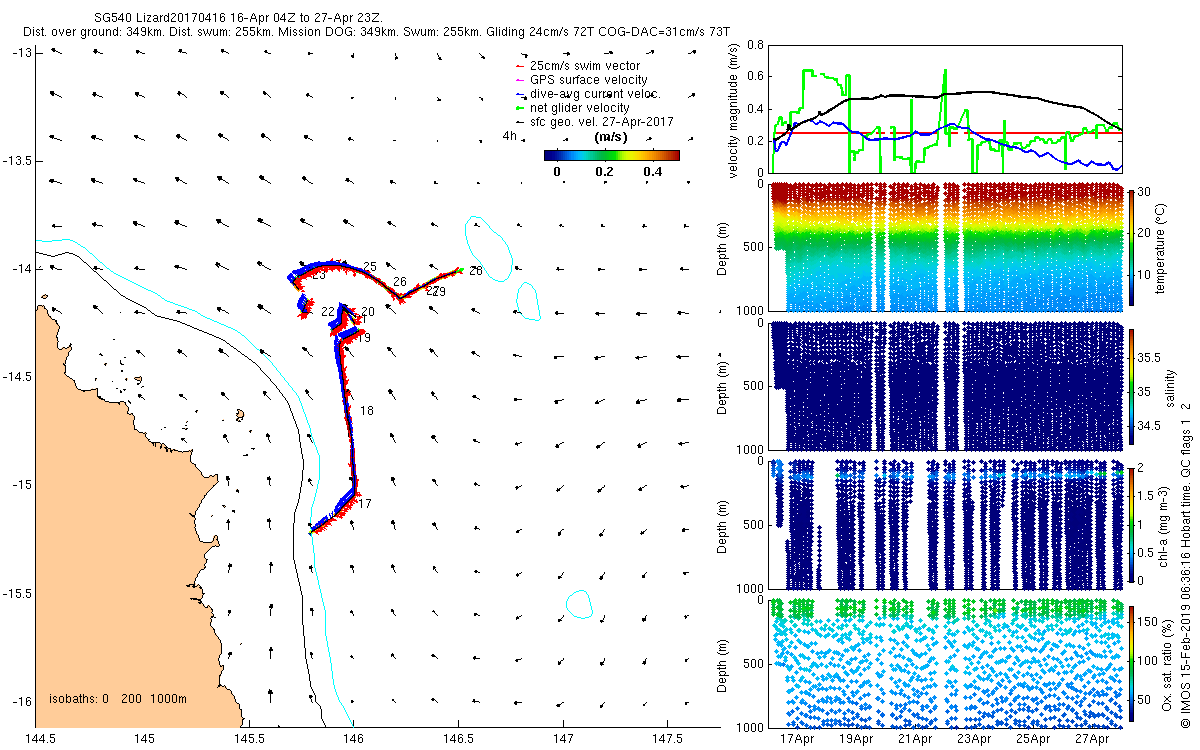This screenshot has width=1200, height=750.
Task: Click the '17Apr' date tick label
Action: click(x=798, y=740)
